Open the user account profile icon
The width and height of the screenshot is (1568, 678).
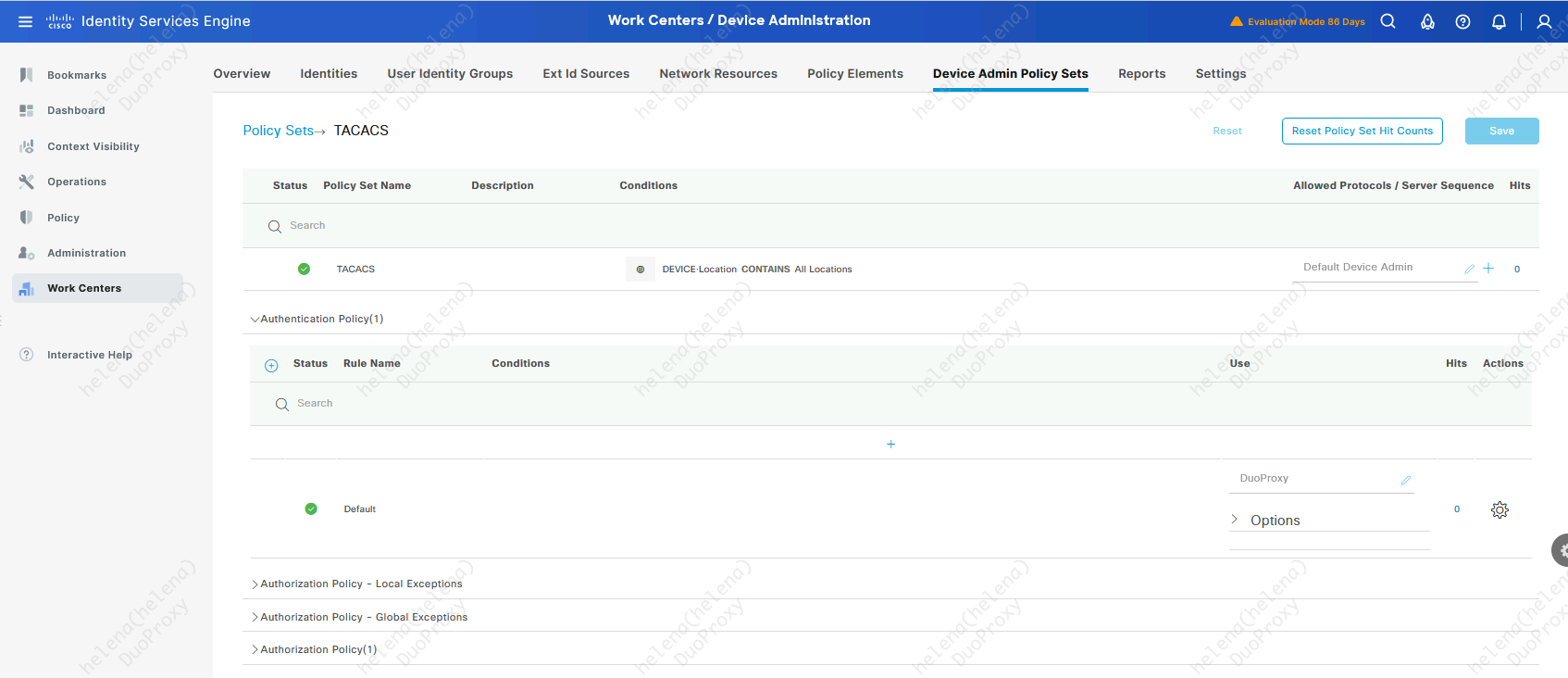(1544, 21)
